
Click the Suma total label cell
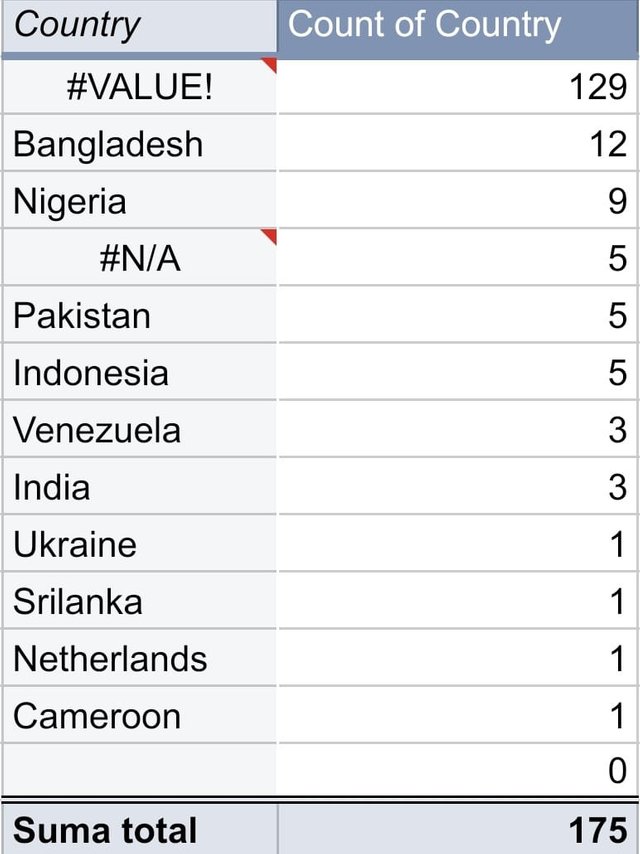pos(139,829)
